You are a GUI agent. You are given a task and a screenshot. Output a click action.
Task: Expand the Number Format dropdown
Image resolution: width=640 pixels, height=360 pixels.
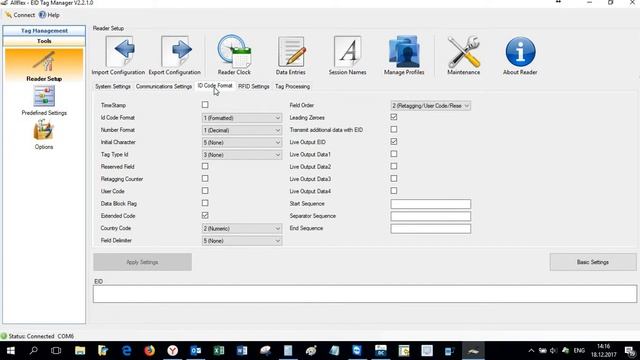tap(242, 130)
